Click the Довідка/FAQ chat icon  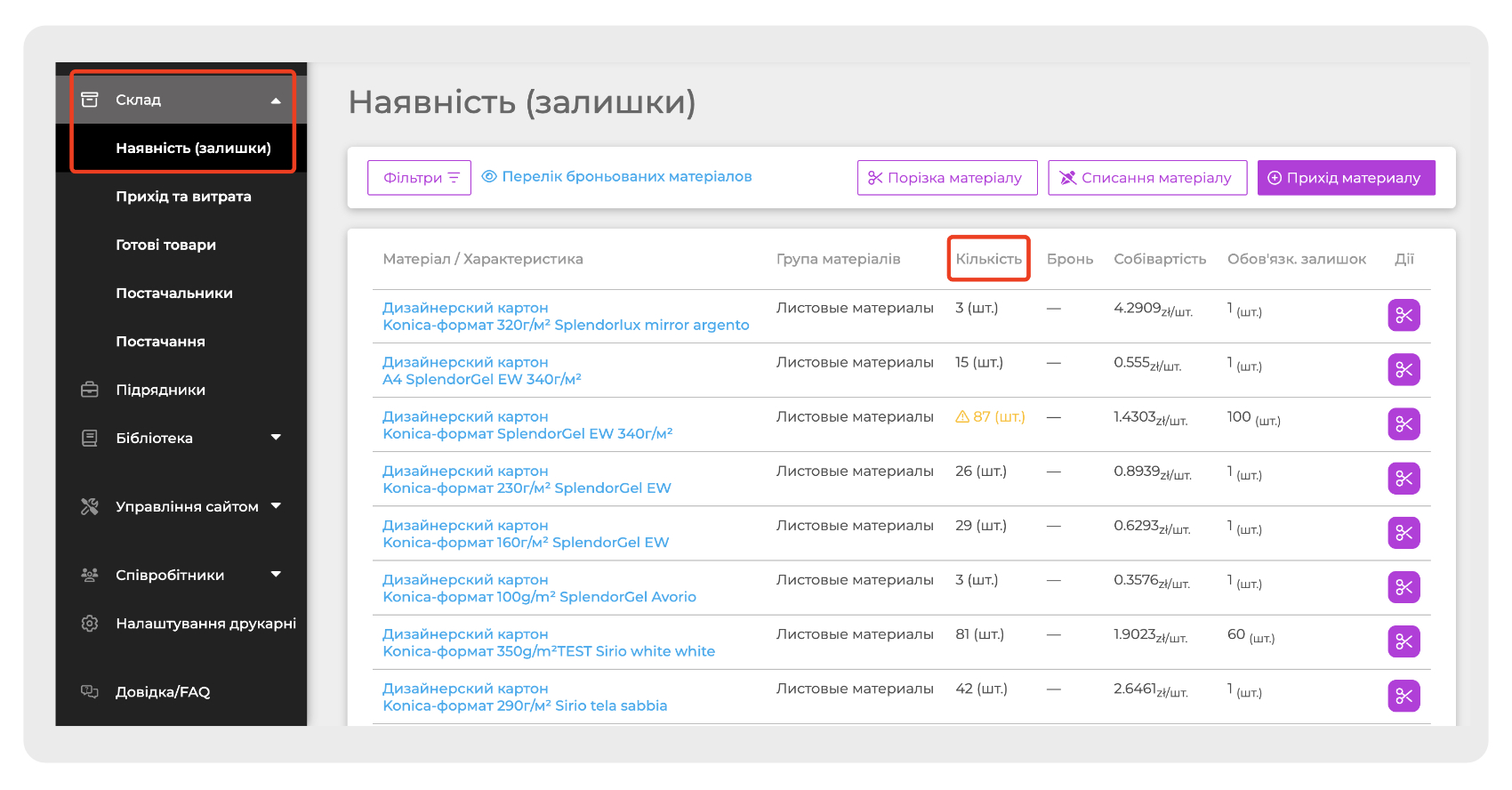pyautogui.click(x=90, y=691)
